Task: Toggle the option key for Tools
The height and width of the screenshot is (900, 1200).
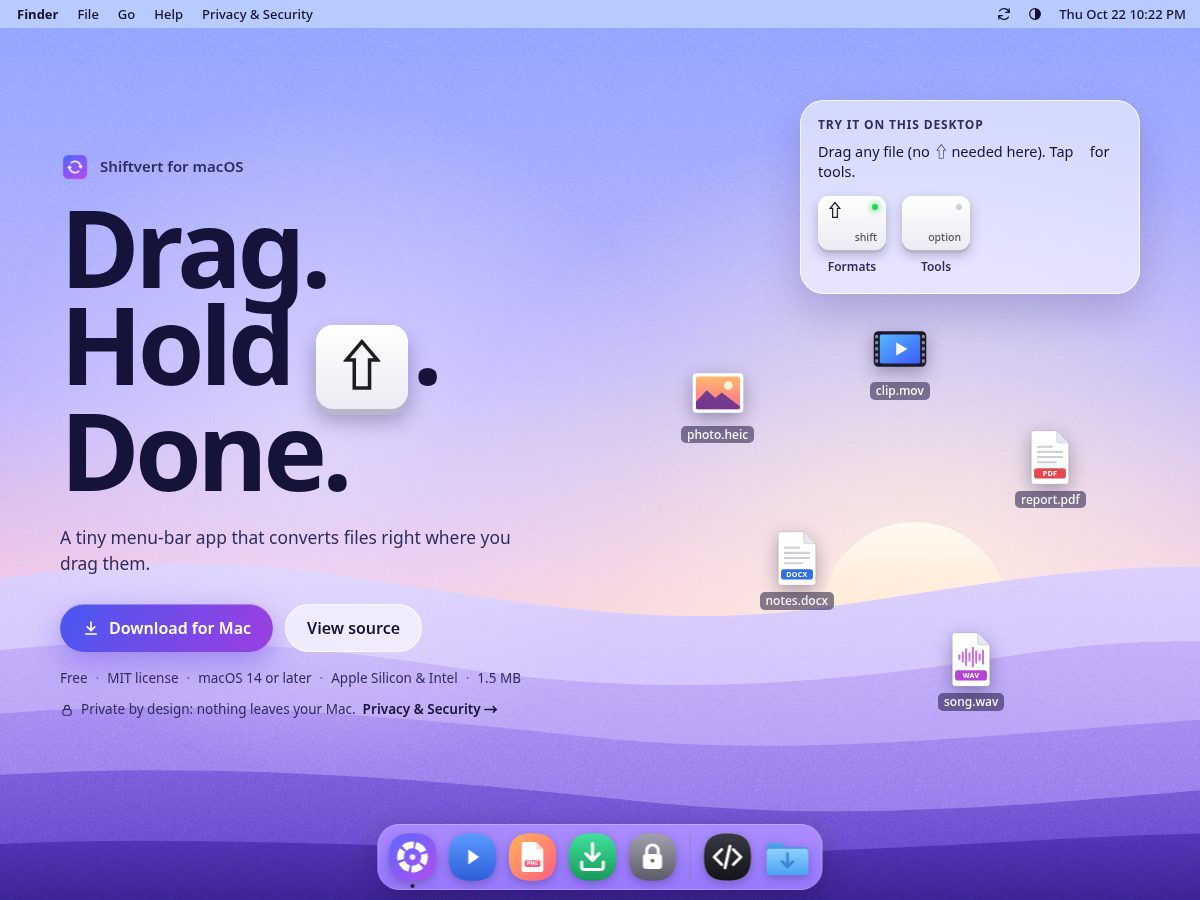Action: pos(936,223)
